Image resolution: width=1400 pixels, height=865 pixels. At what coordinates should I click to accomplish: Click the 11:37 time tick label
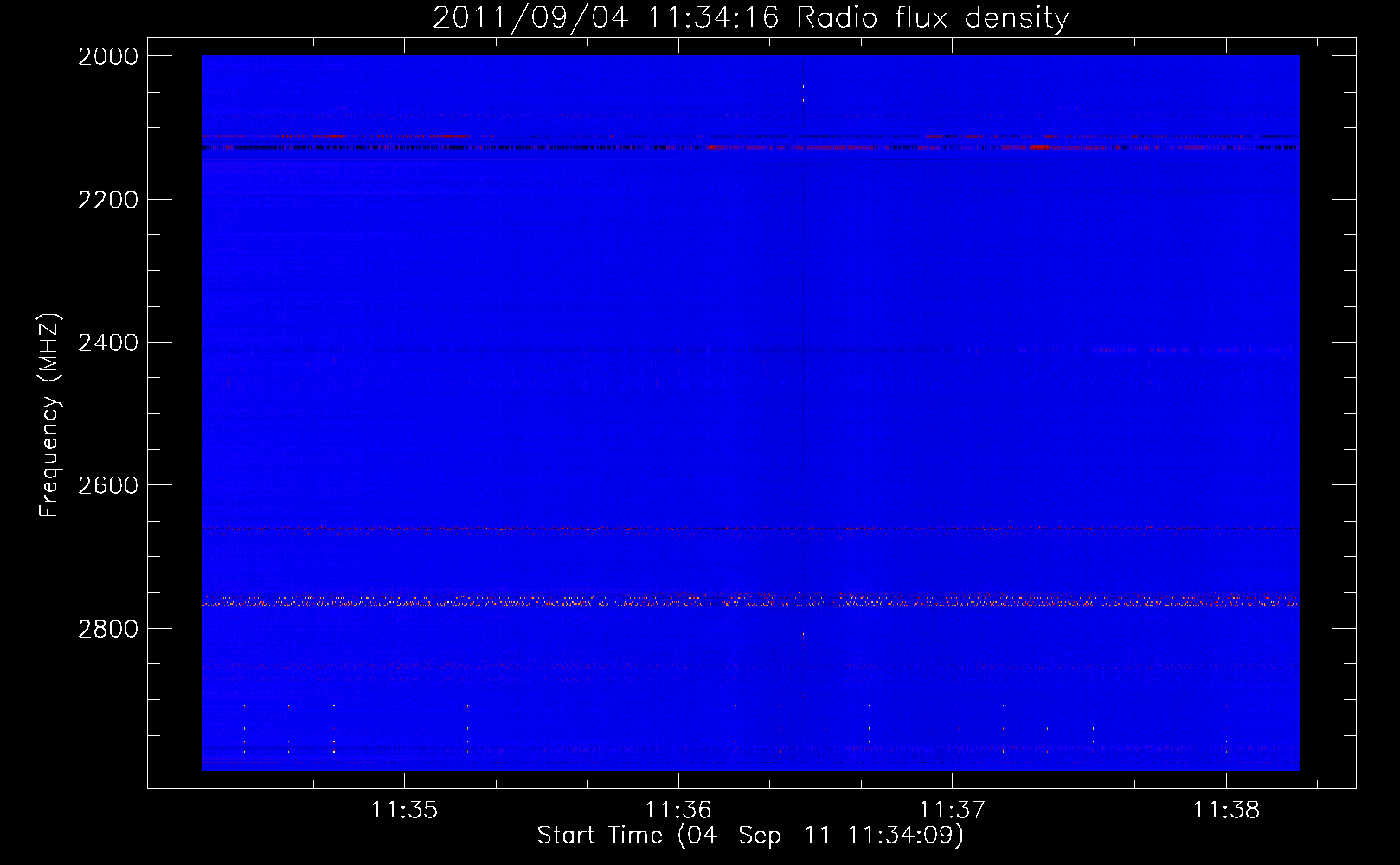(952, 810)
